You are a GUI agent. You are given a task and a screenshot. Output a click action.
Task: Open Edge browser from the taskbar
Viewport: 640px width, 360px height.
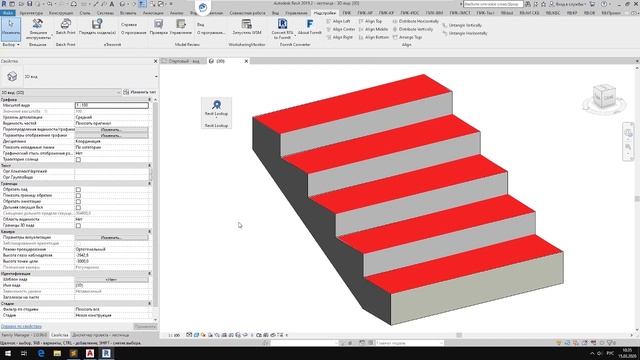(41, 353)
